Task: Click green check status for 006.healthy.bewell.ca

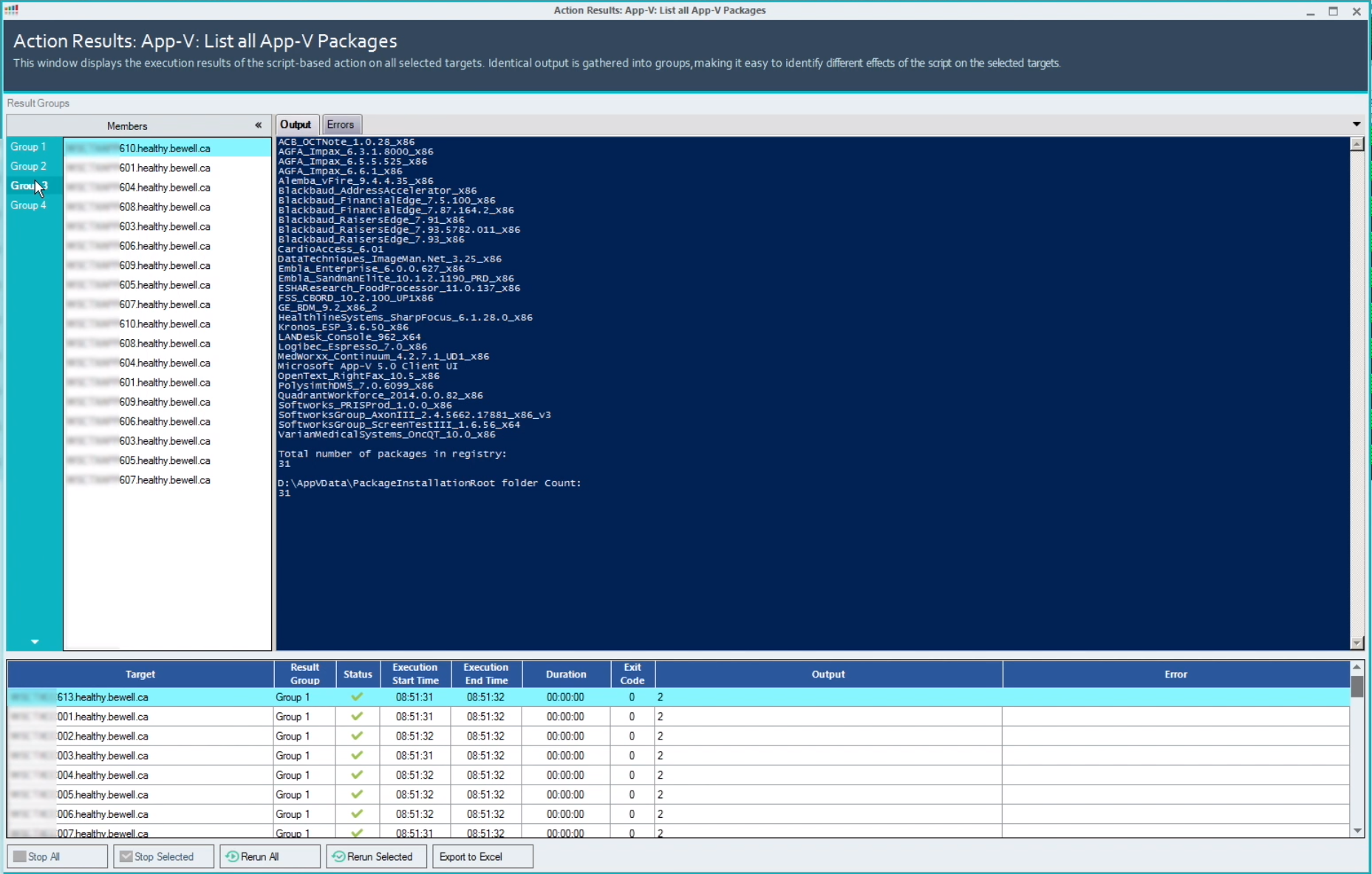Action: coord(357,814)
